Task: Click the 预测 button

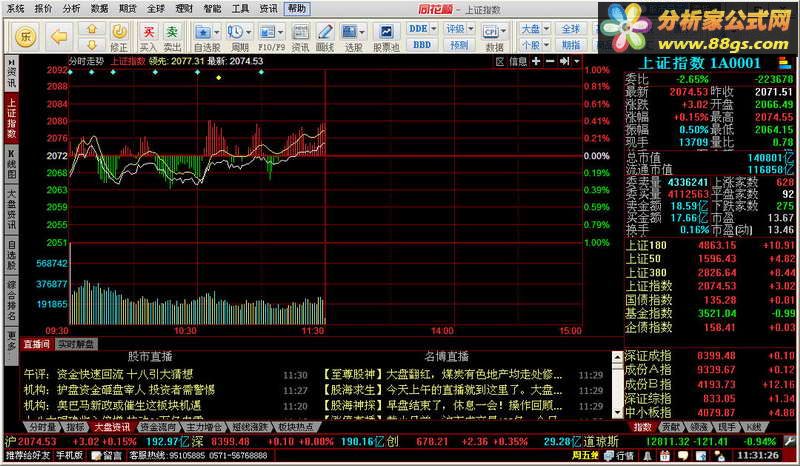Action: coord(459,45)
